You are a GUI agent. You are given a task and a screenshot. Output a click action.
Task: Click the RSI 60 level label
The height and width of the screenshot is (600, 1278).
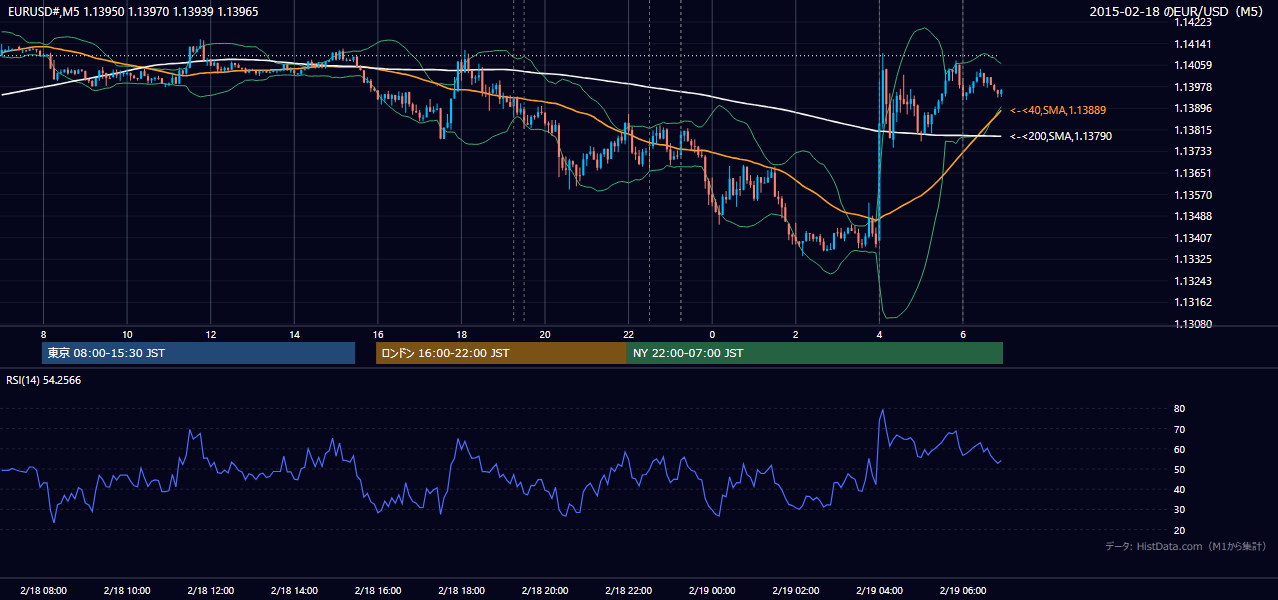[x=1179, y=449]
